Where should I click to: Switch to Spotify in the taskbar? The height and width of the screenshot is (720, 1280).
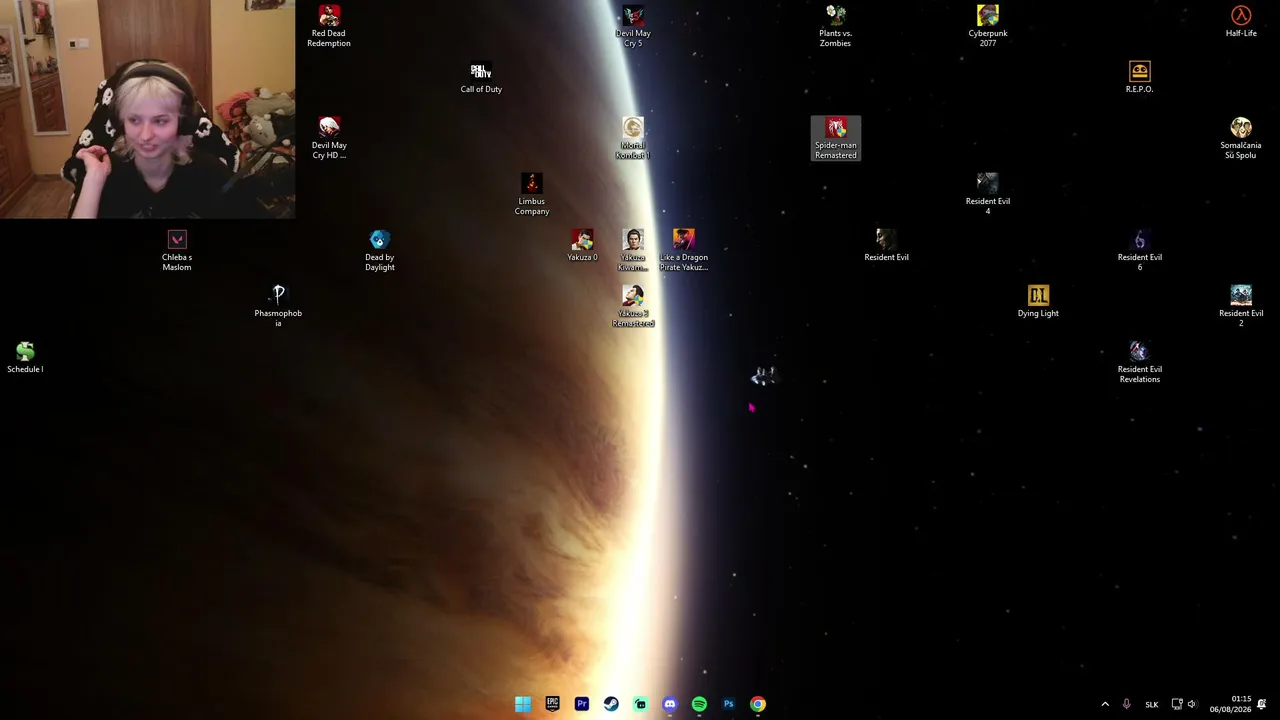[699, 704]
